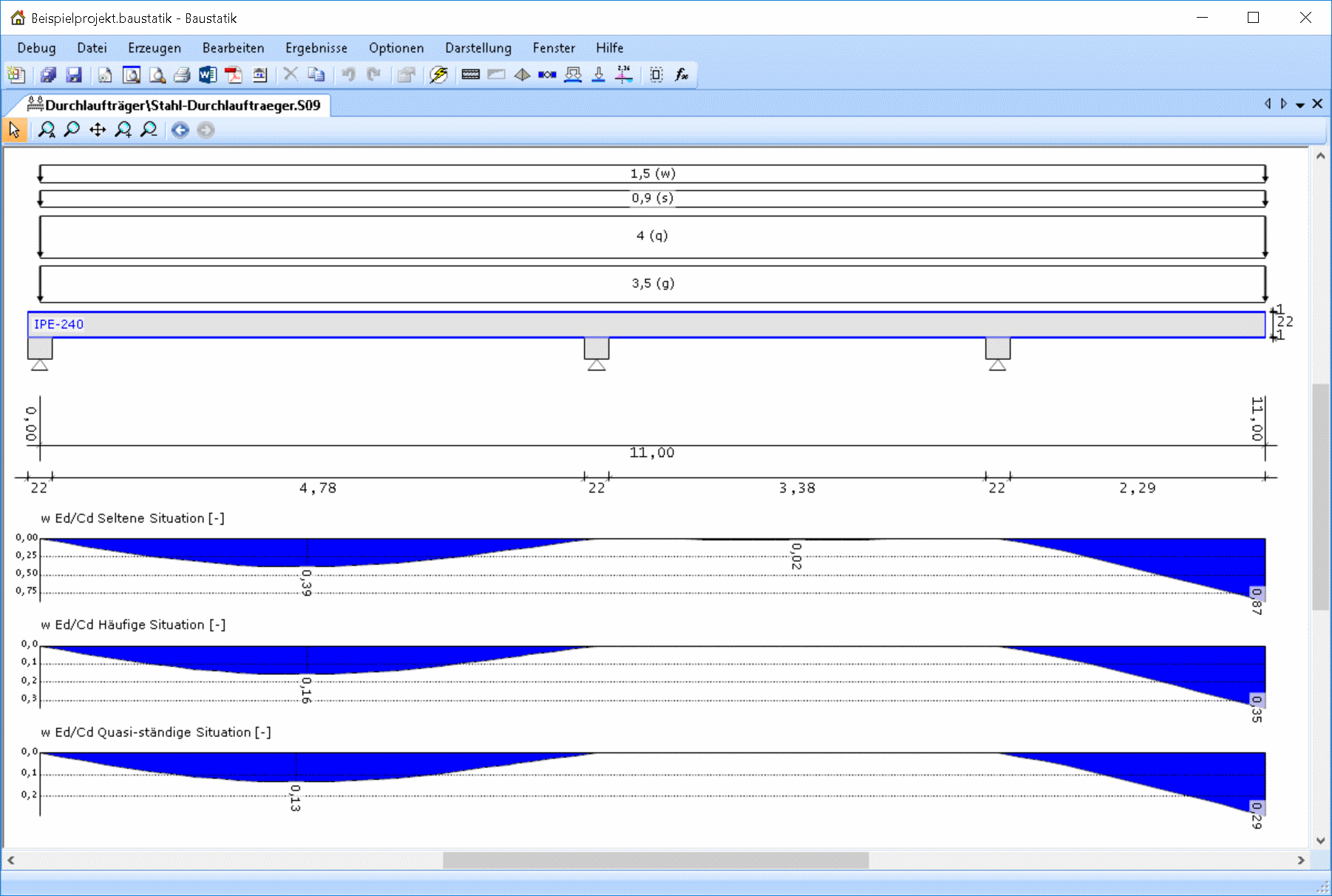Select the pan move tool
The image size is (1332, 896).
pos(98,130)
